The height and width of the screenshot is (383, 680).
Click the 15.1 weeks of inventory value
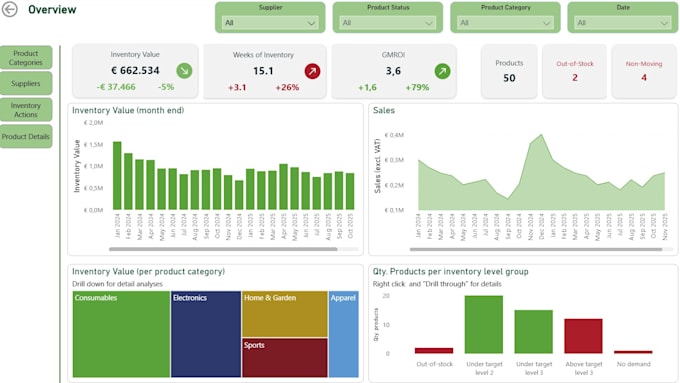click(x=263, y=71)
